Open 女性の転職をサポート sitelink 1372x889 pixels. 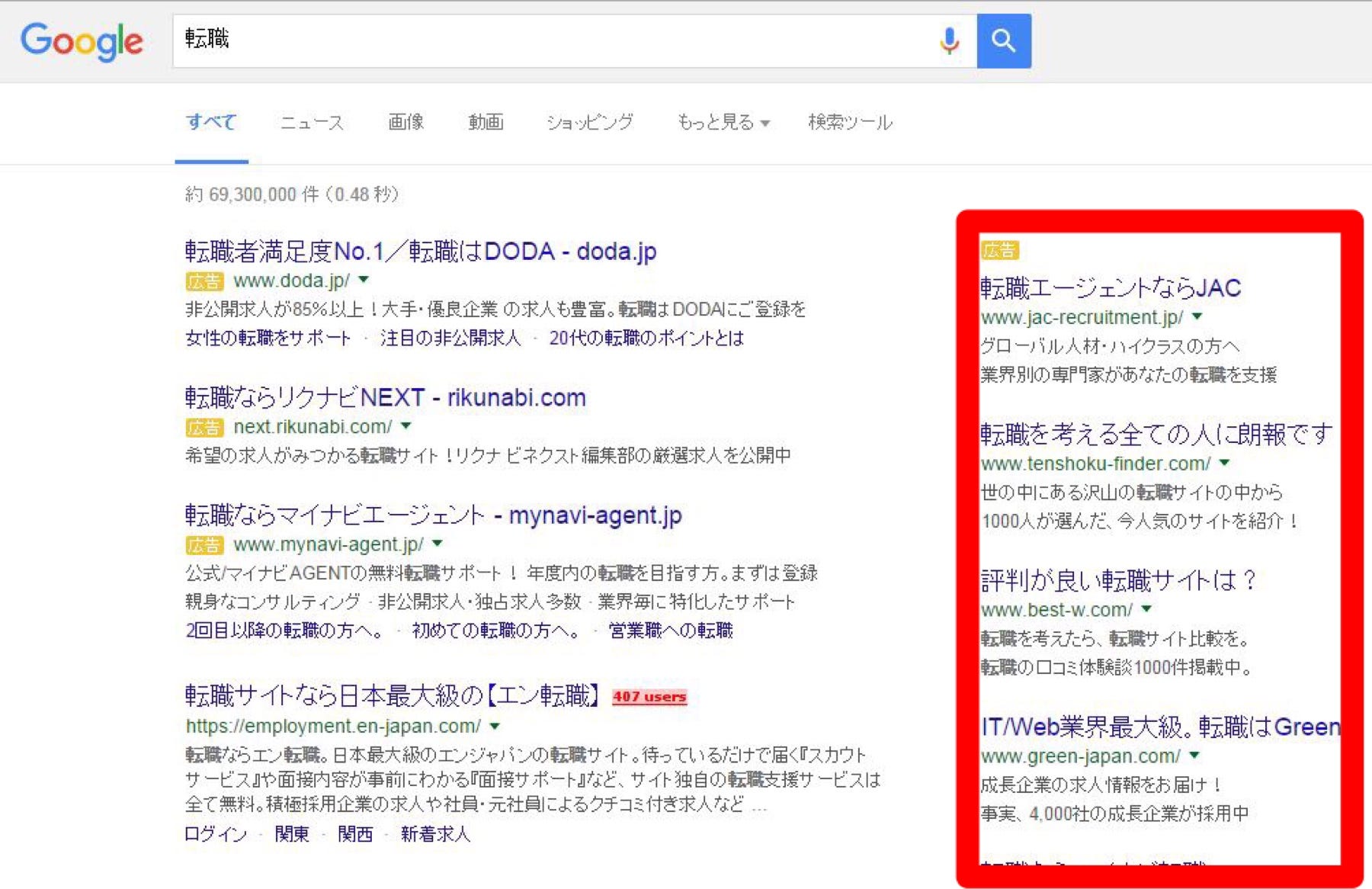(268, 338)
